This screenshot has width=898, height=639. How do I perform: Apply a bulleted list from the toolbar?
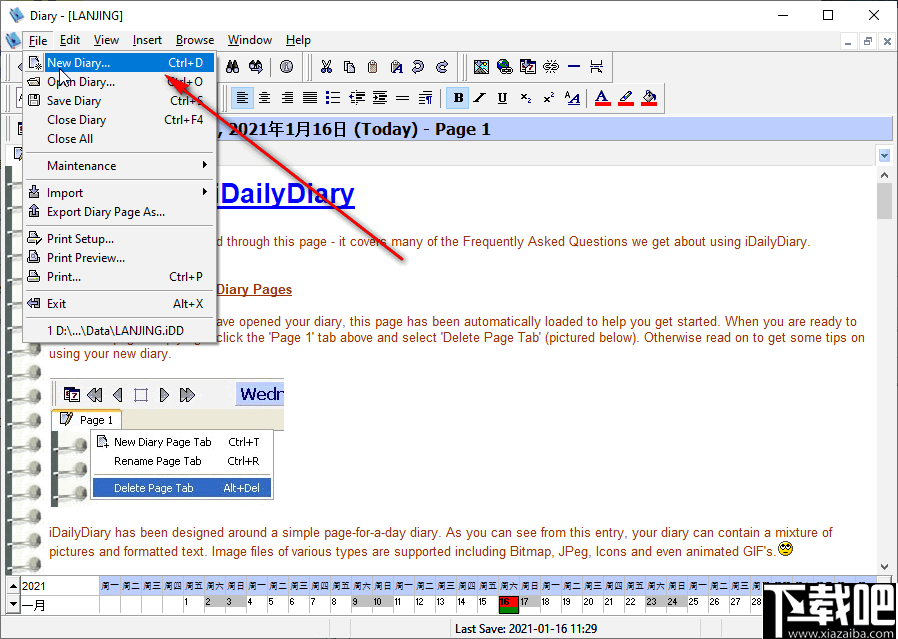pos(334,97)
